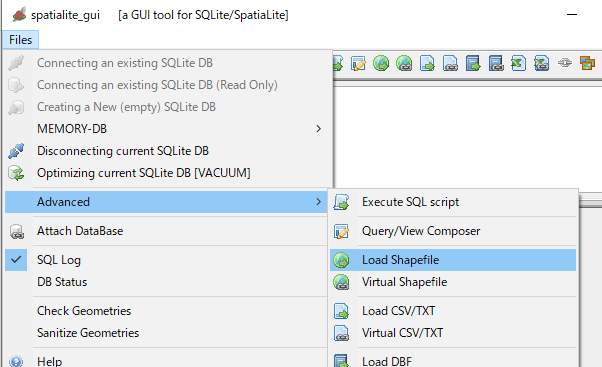Click the Load DBF toolbar icon
The width and height of the screenshot is (602, 367).
(x=473, y=63)
